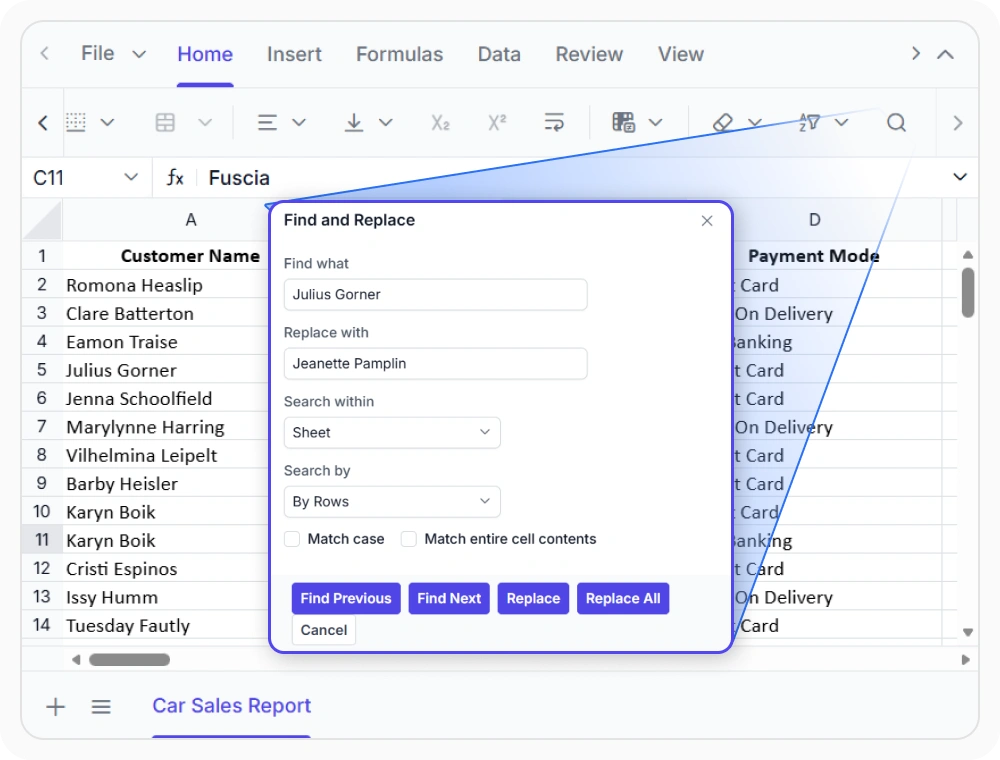This screenshot has width=1000, height=760.
Task: Open clear options dropdown arrow
Action: point(755,122)
